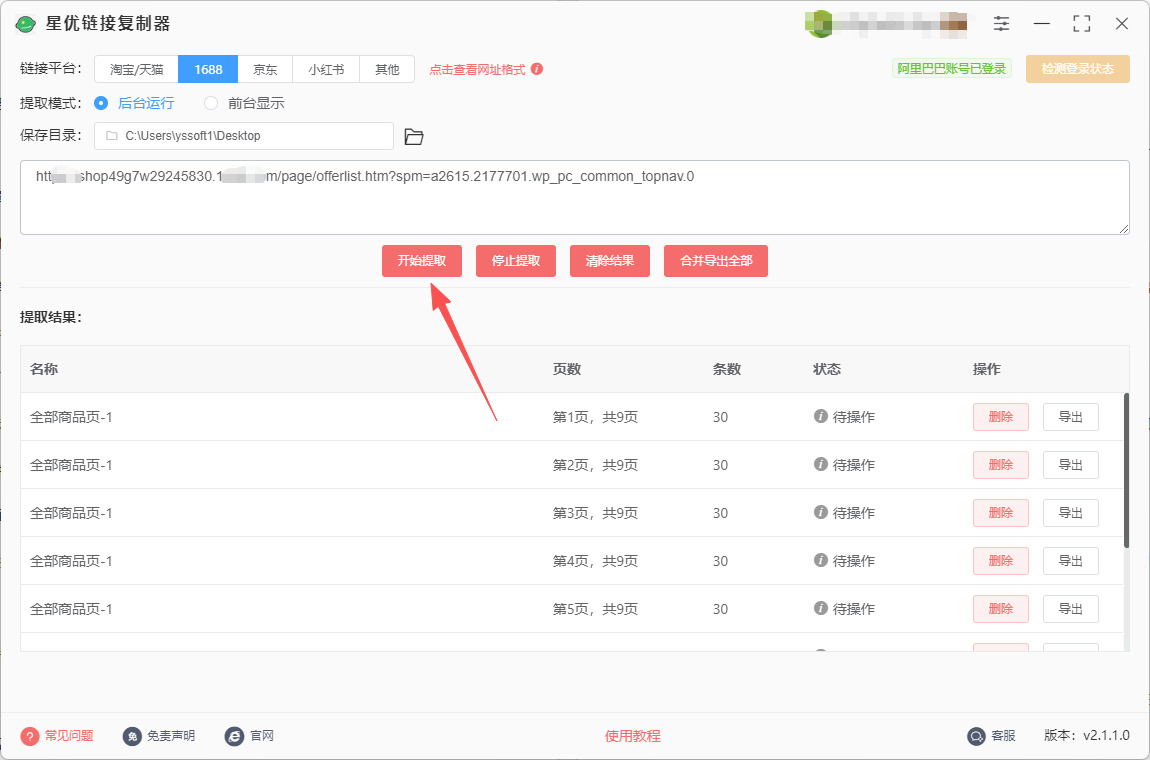The height and width of the screenshot is (760, 1150).
Task: Open 免责声明 link text
Action: [171, 736]
